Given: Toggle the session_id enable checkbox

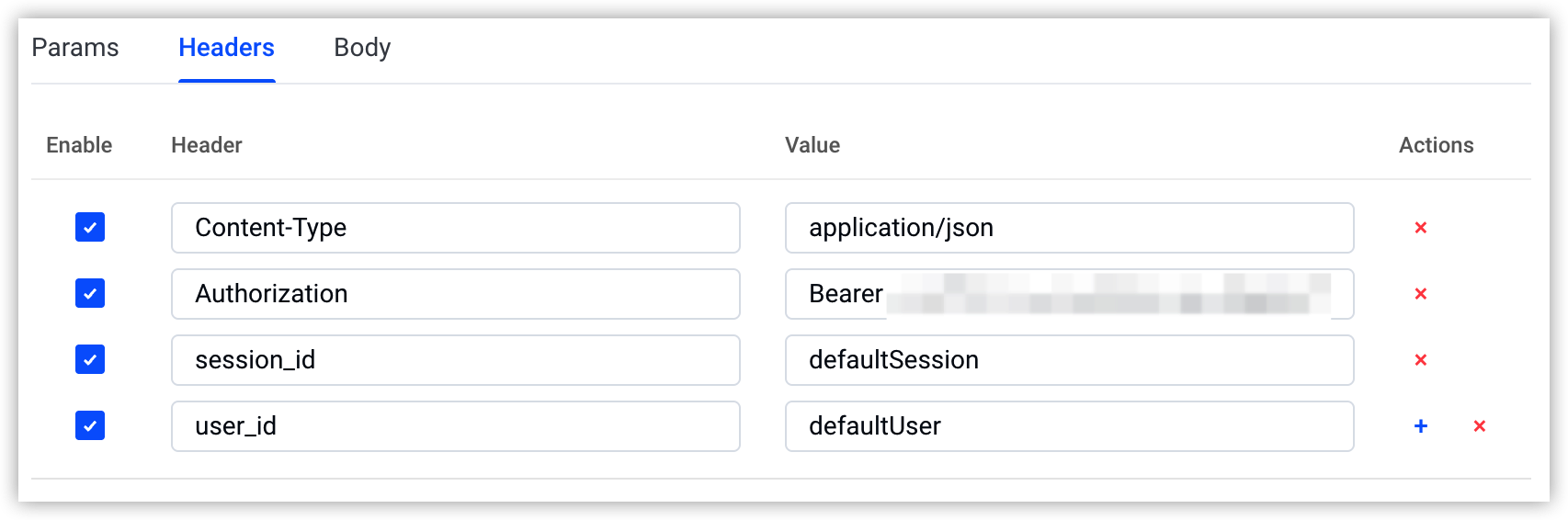Looking at the screenshot, I should click(90, 359).
